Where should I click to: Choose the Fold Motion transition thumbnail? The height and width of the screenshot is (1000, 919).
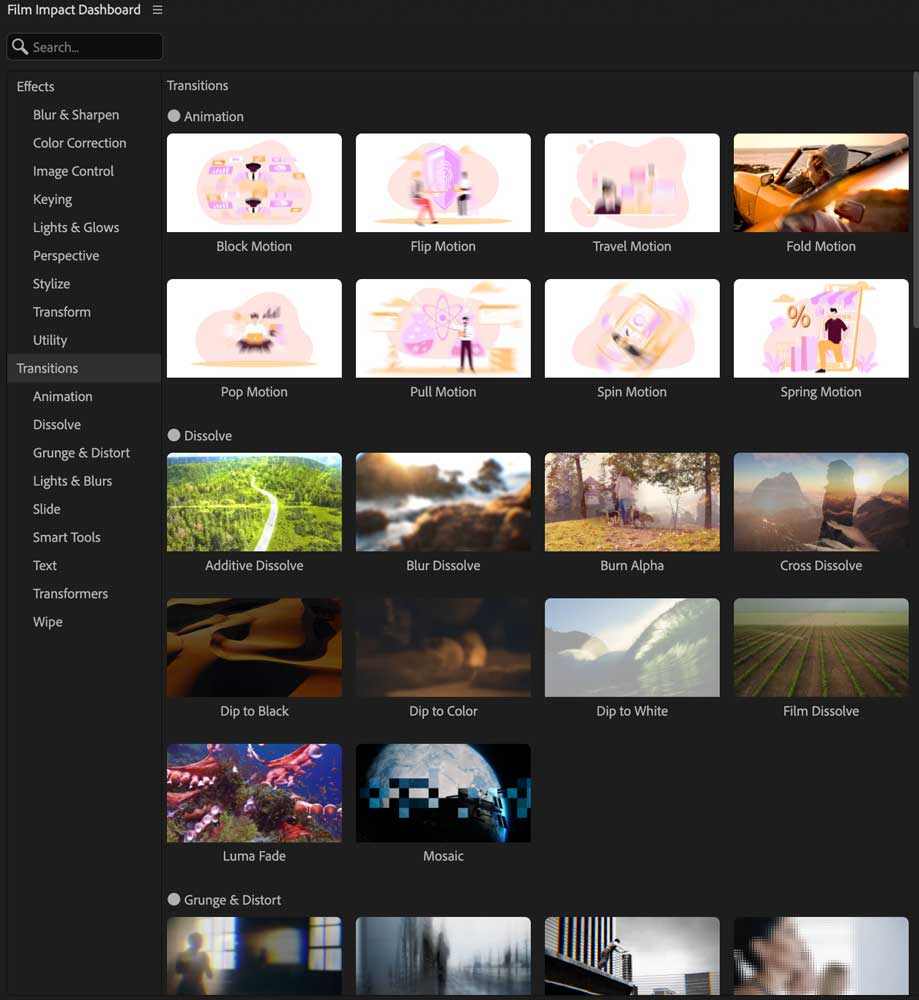(x=820, y=183)
